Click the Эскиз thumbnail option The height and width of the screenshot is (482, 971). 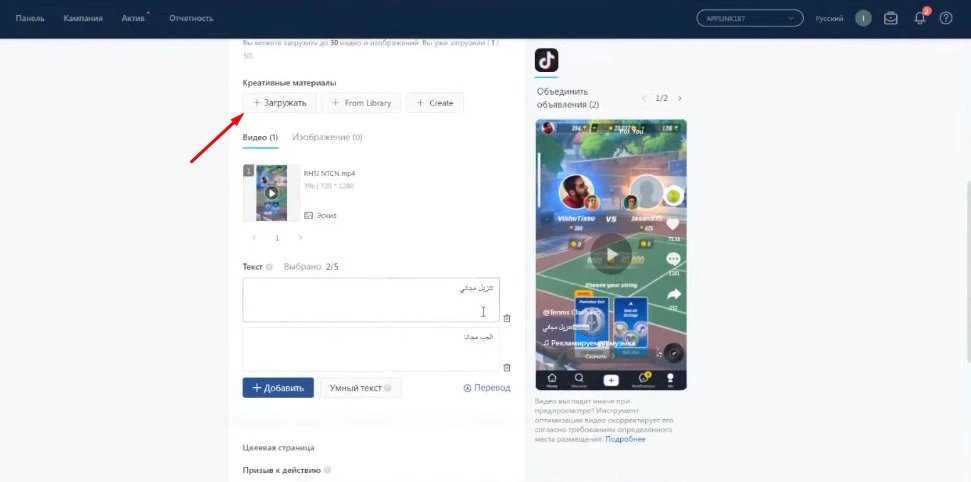coord(320,216)
